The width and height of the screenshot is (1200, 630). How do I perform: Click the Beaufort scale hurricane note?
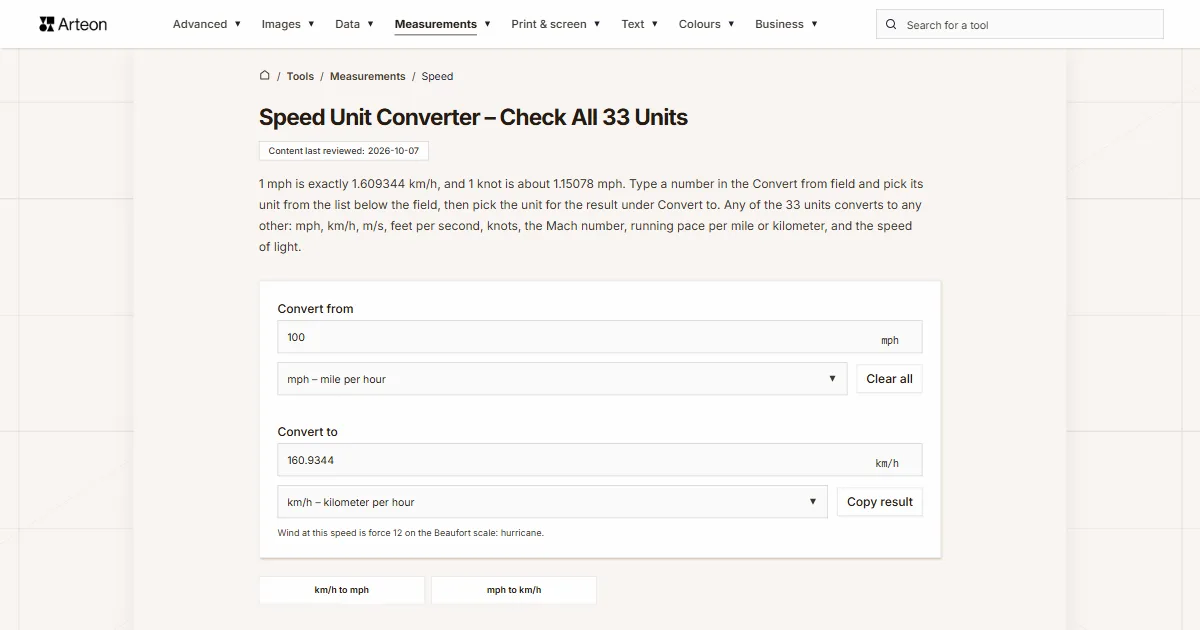coord(411,533)
